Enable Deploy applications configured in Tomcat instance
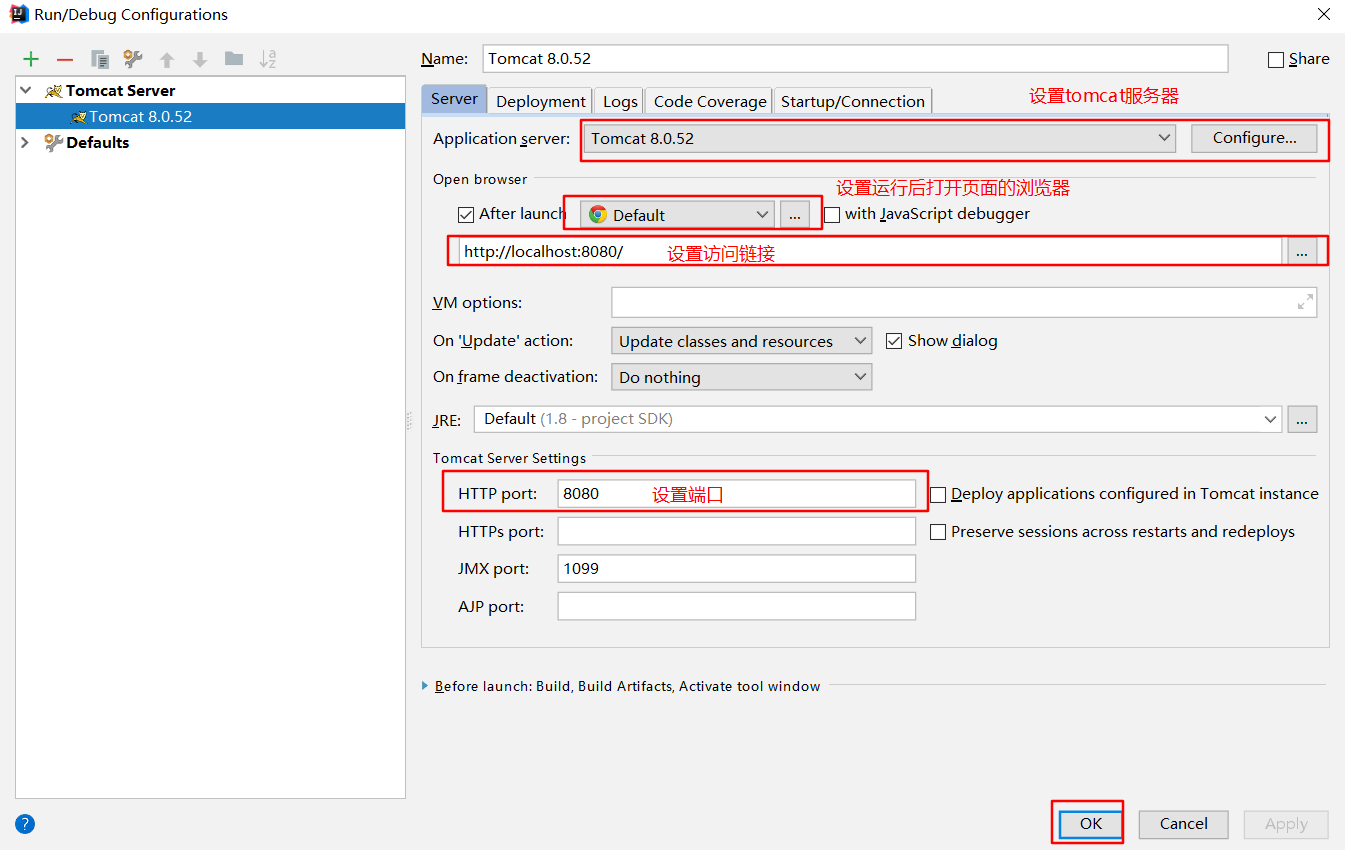Screen dimensions: 1345x850 click(938, 494)
